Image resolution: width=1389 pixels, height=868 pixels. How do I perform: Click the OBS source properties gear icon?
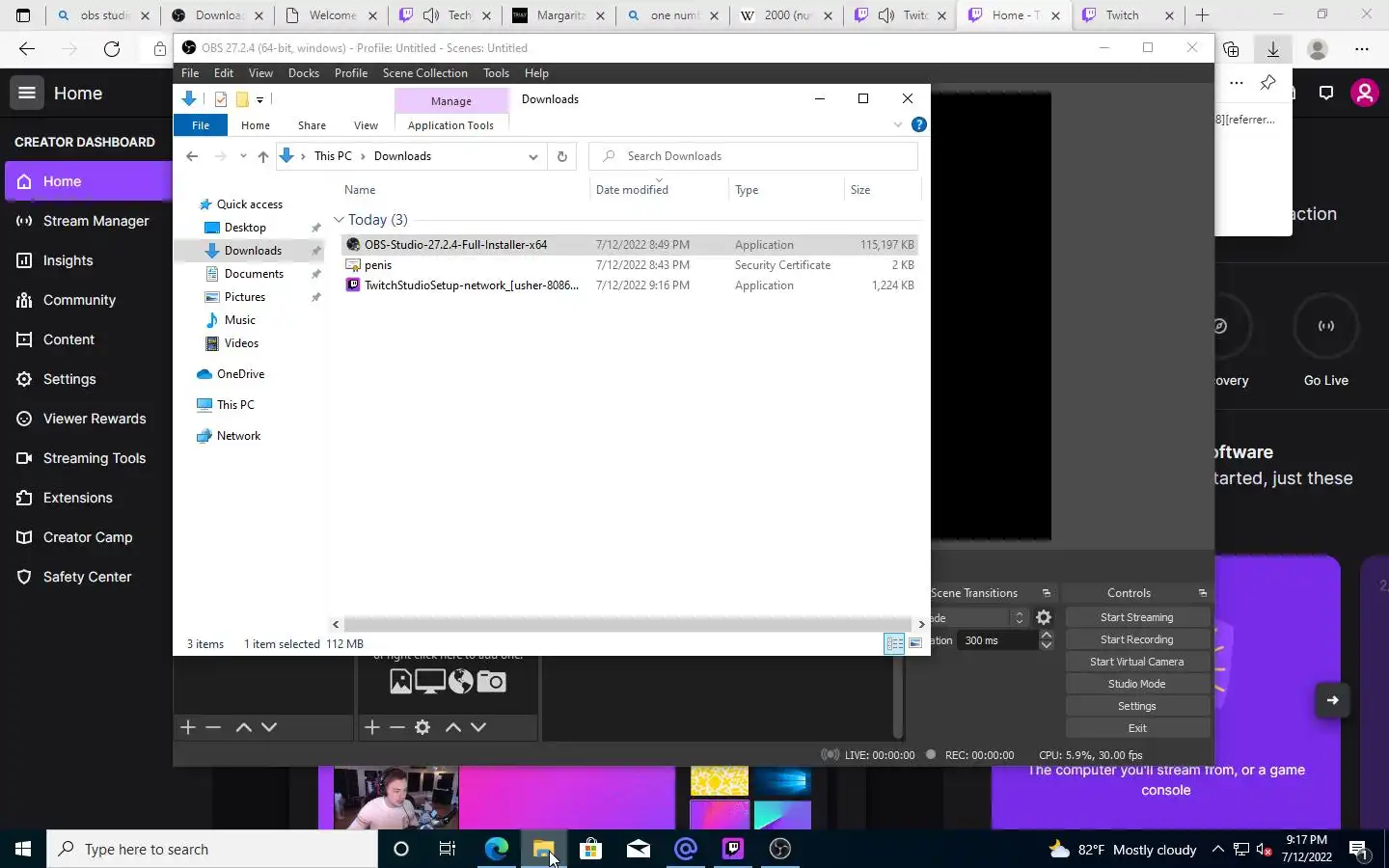pyautogui.click(x=422, y=727)
